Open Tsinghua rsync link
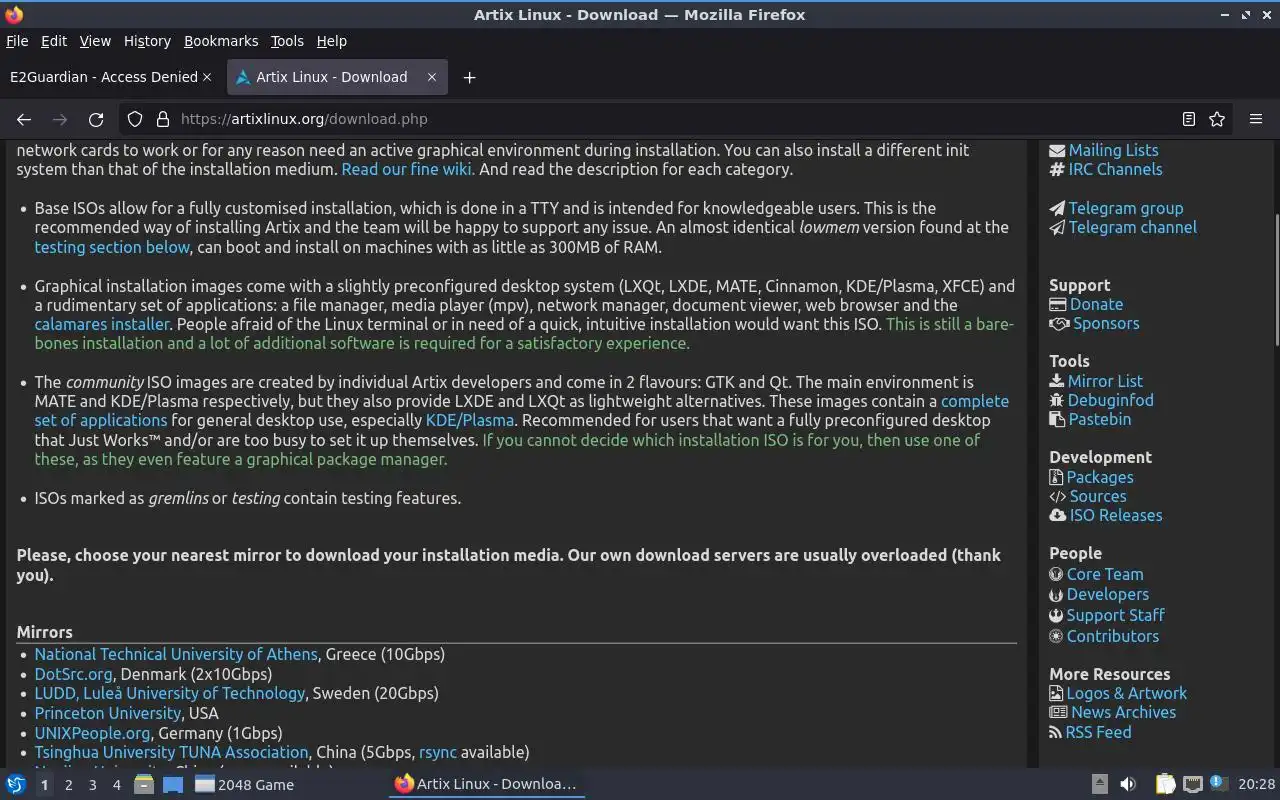This screenshot has width=1280, height=800. [438, 752]
